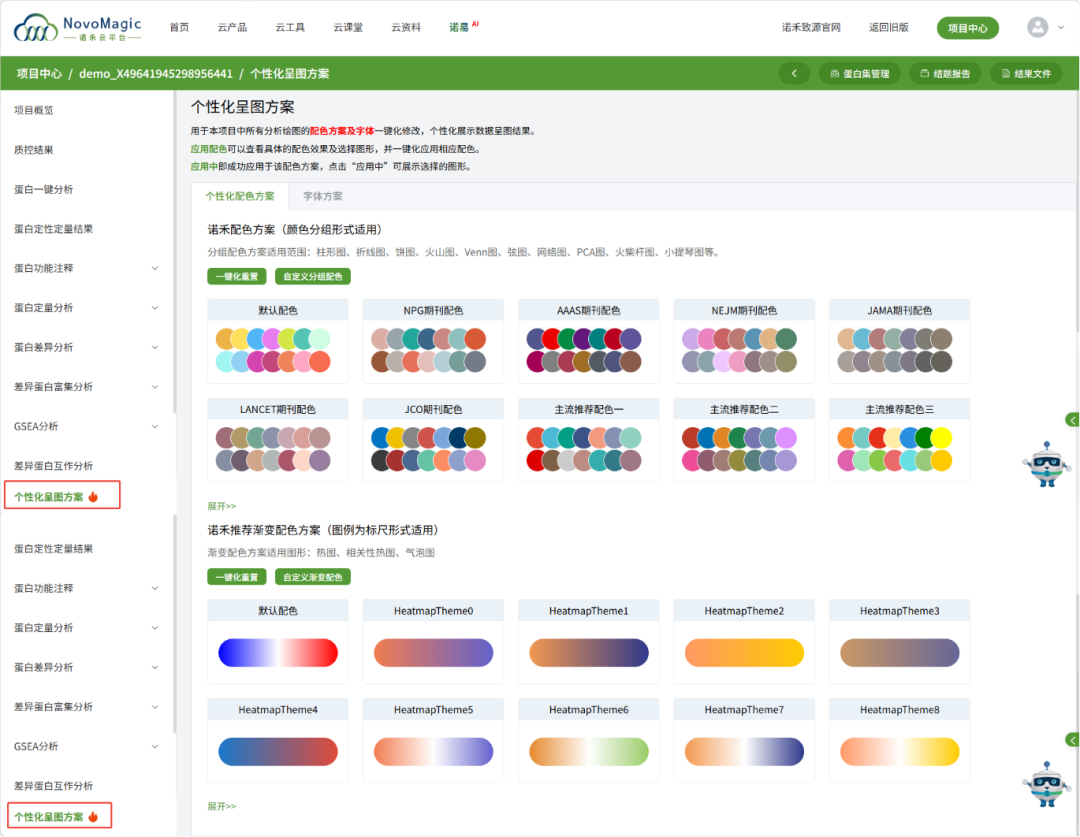Expand the dropdown arrow beside user avatar
Viewport: 1080px width, 837px height.
point(1061,28)
